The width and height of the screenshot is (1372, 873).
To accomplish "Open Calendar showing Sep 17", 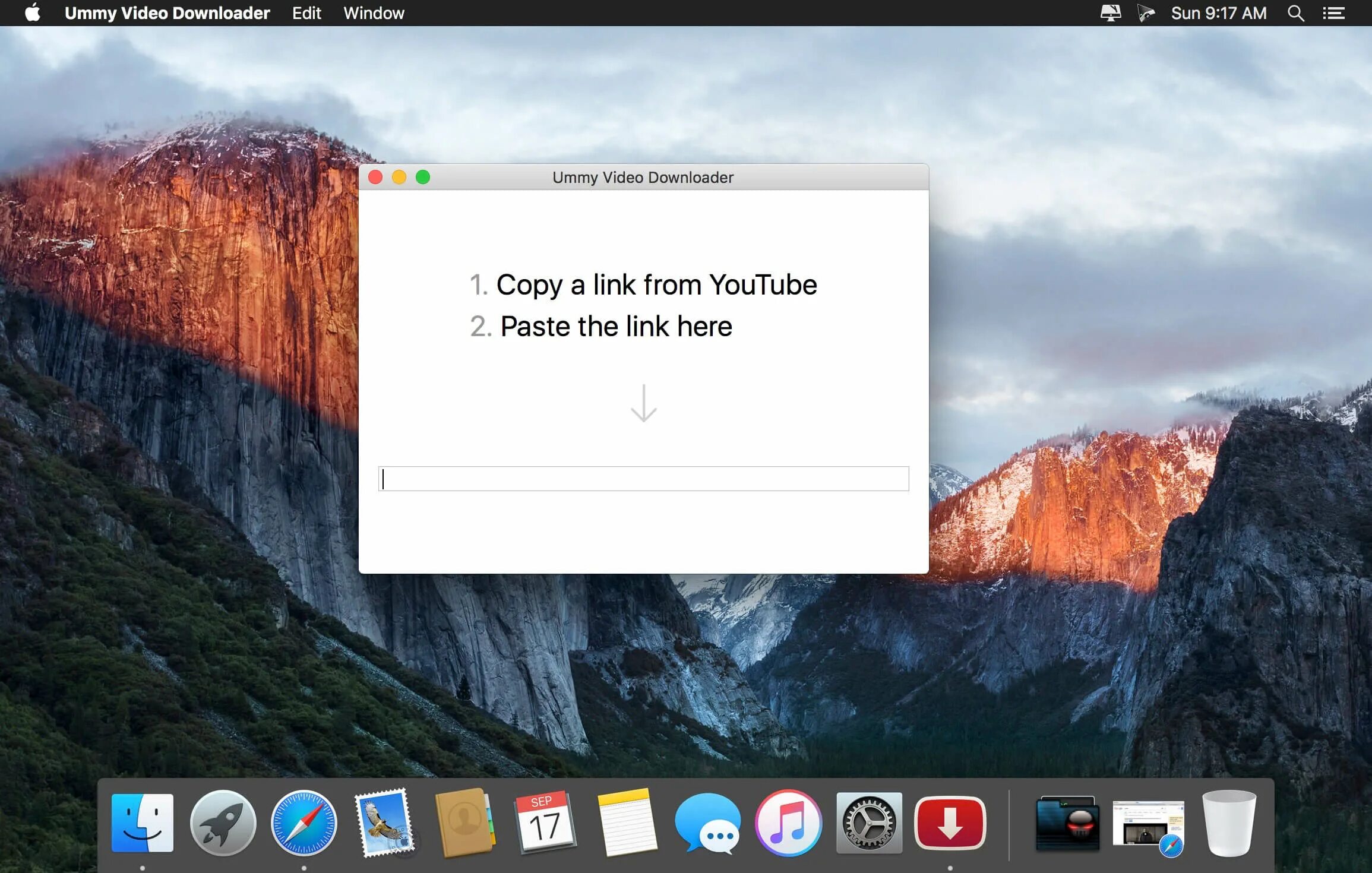I will pos(545,823).
